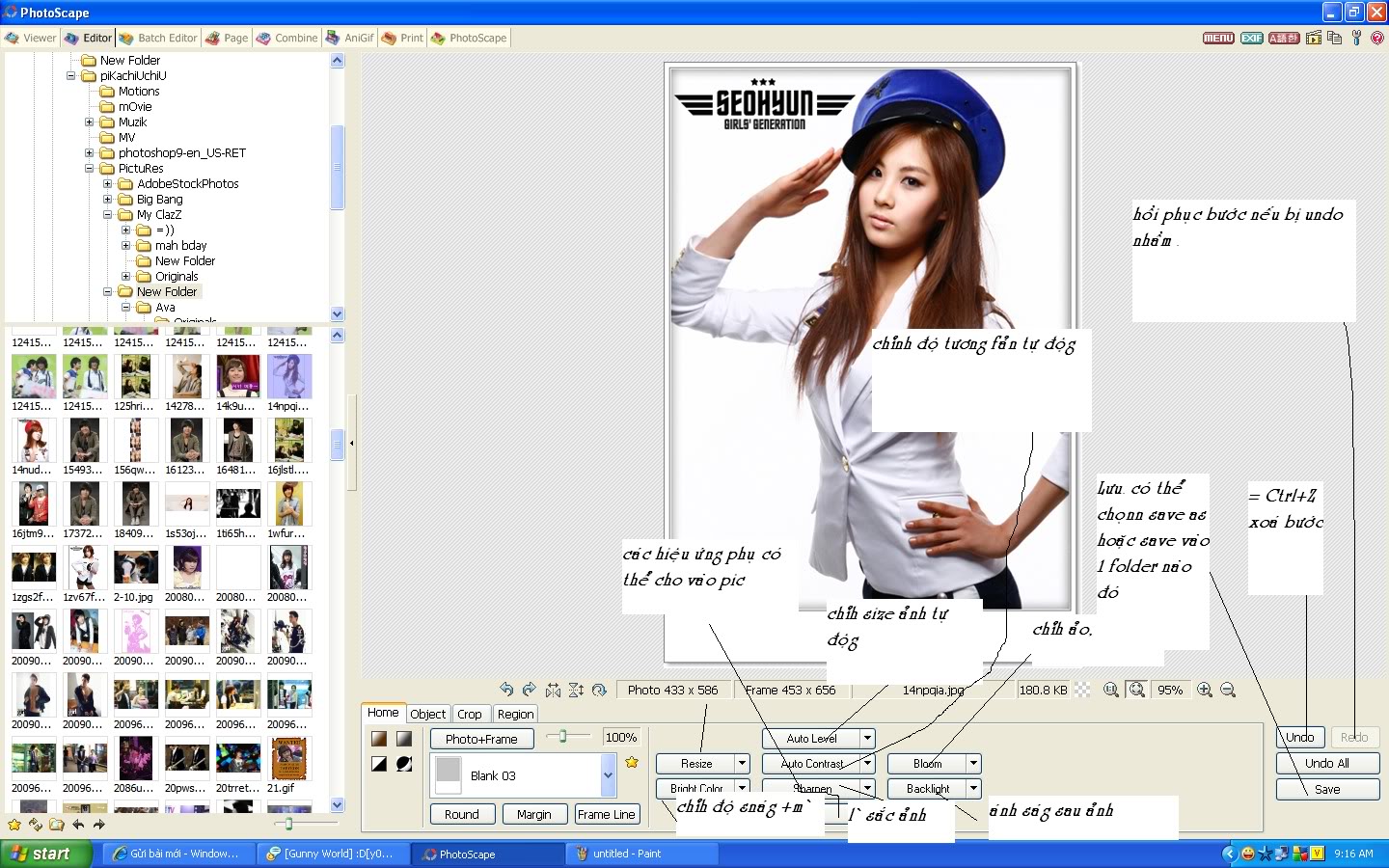Click the star favorites icon under thumbnails
The width and height of the screenshot is (1389, 868).
click(14, 825)
